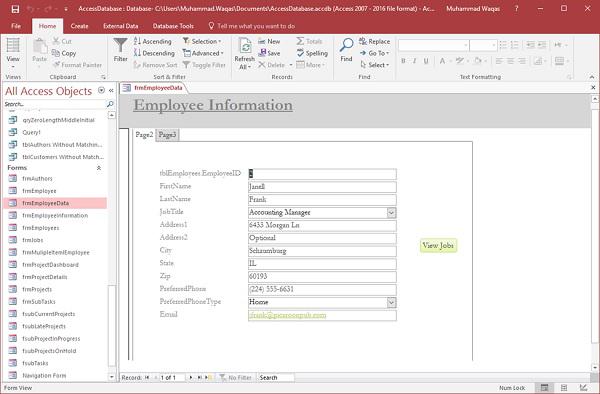This screenshot has height=394, width=600.
Task: Open frmJobs in the navigation pane
Action: pyautogui.click(x=33, y=240)
